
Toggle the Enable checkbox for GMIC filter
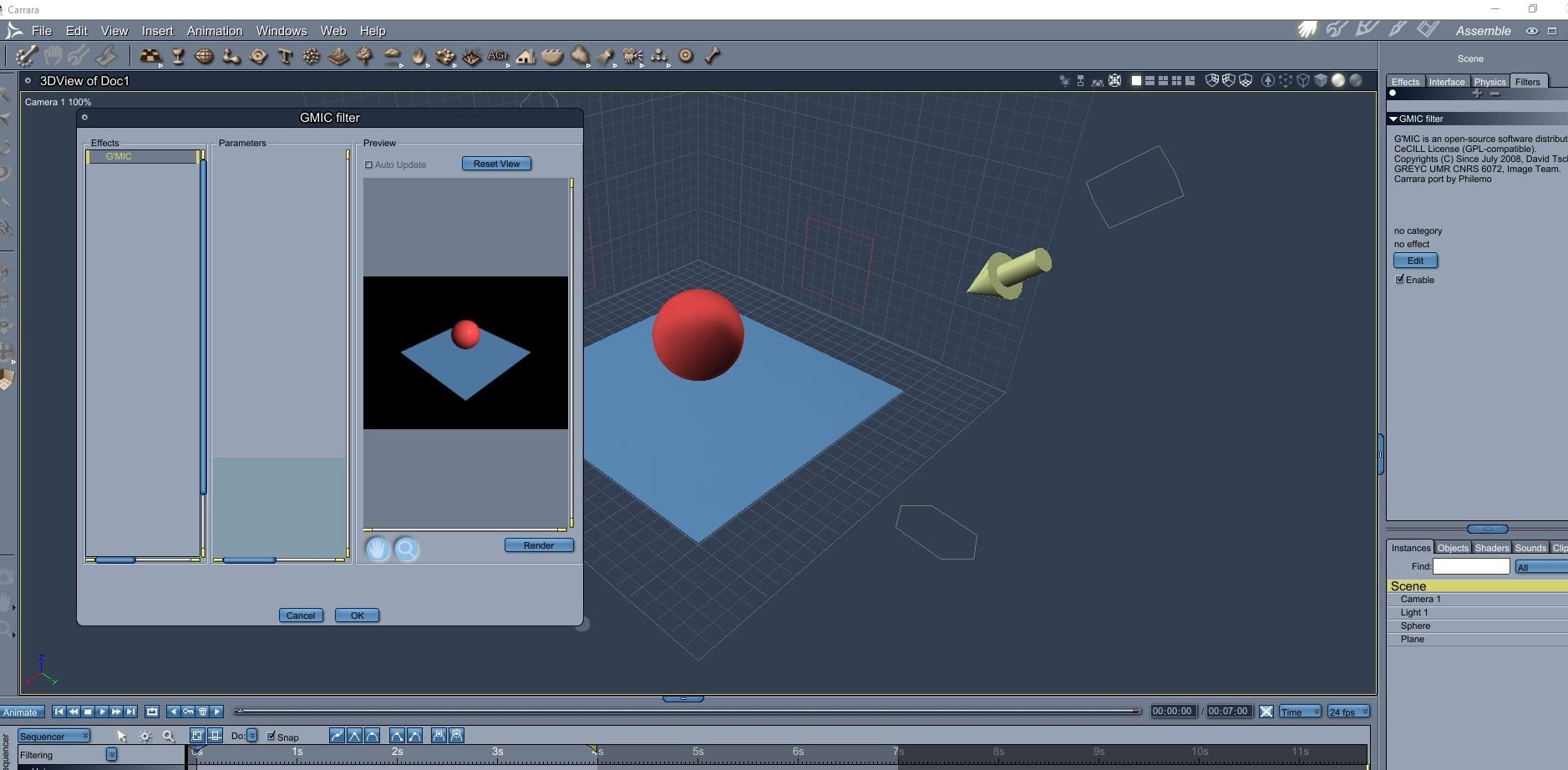[1400, 280]
